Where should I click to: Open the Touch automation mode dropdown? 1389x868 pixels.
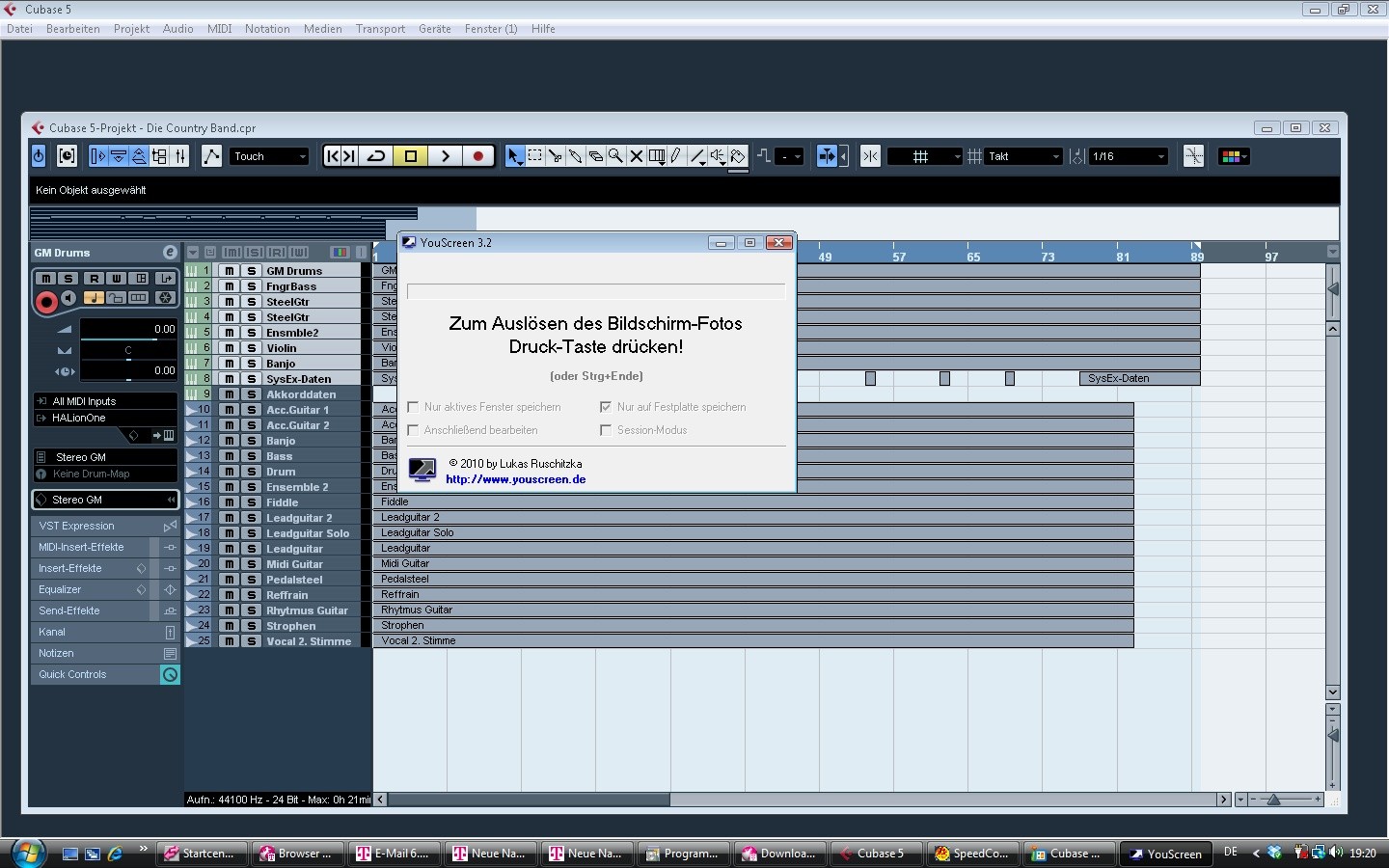(269, 156)
